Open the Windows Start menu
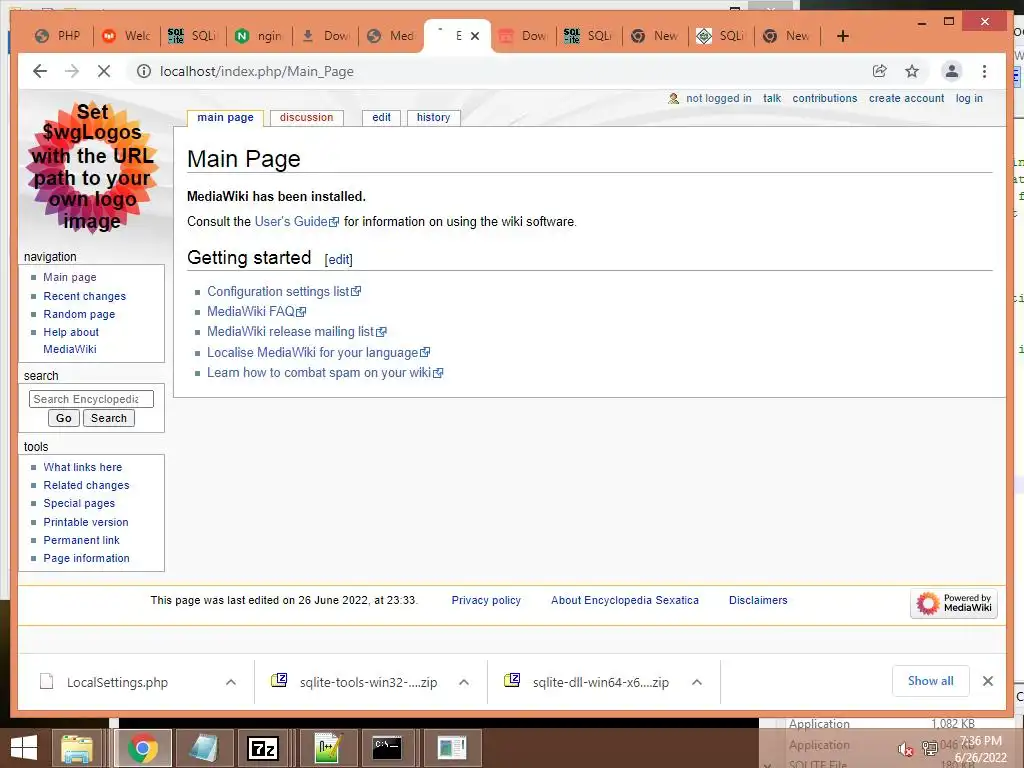Screen dimensions: 1024x768 click(x=24, y=748)
